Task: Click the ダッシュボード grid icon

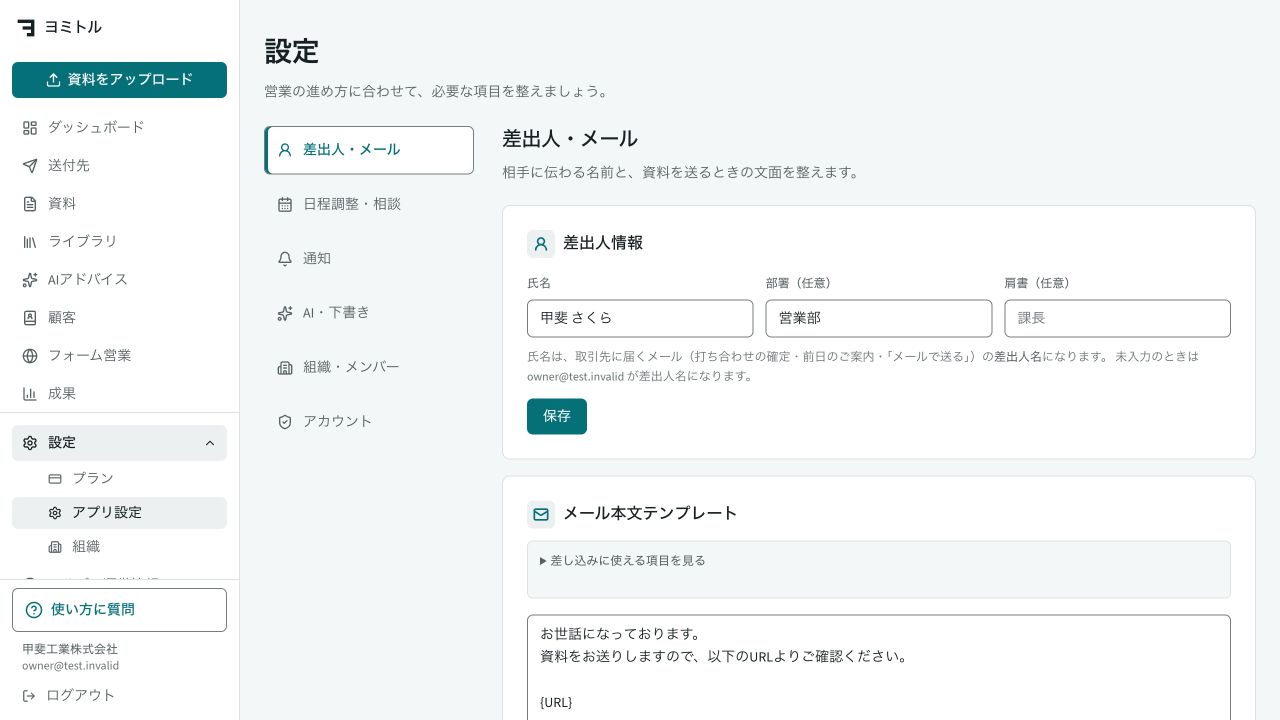Action: 30,128
